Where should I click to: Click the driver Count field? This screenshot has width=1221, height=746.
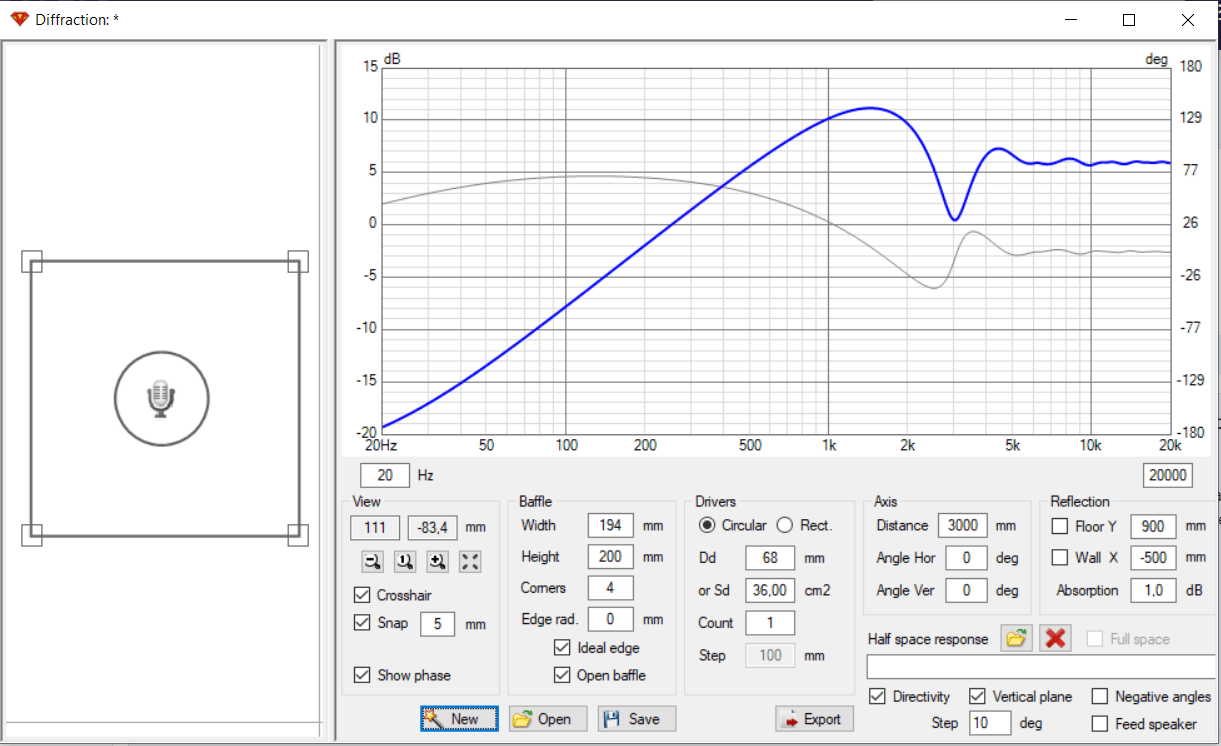[770, 622]
